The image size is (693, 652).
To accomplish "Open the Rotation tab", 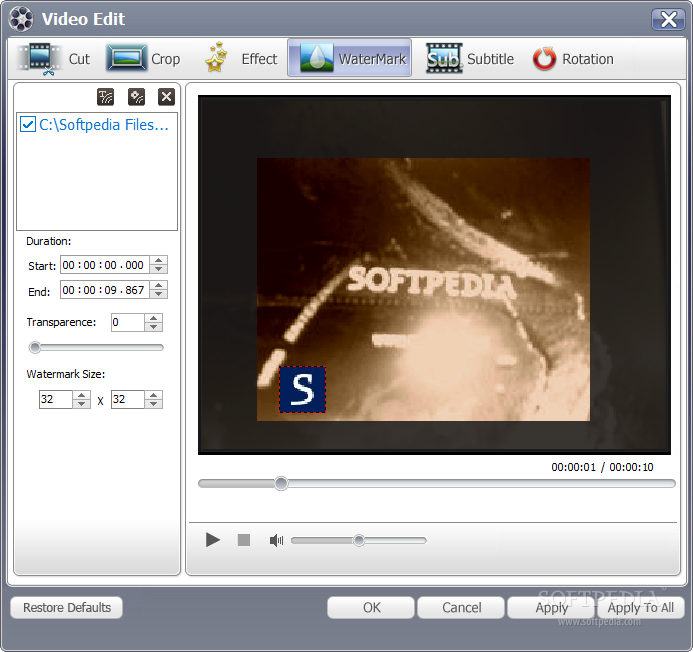I will click(573, 59).
